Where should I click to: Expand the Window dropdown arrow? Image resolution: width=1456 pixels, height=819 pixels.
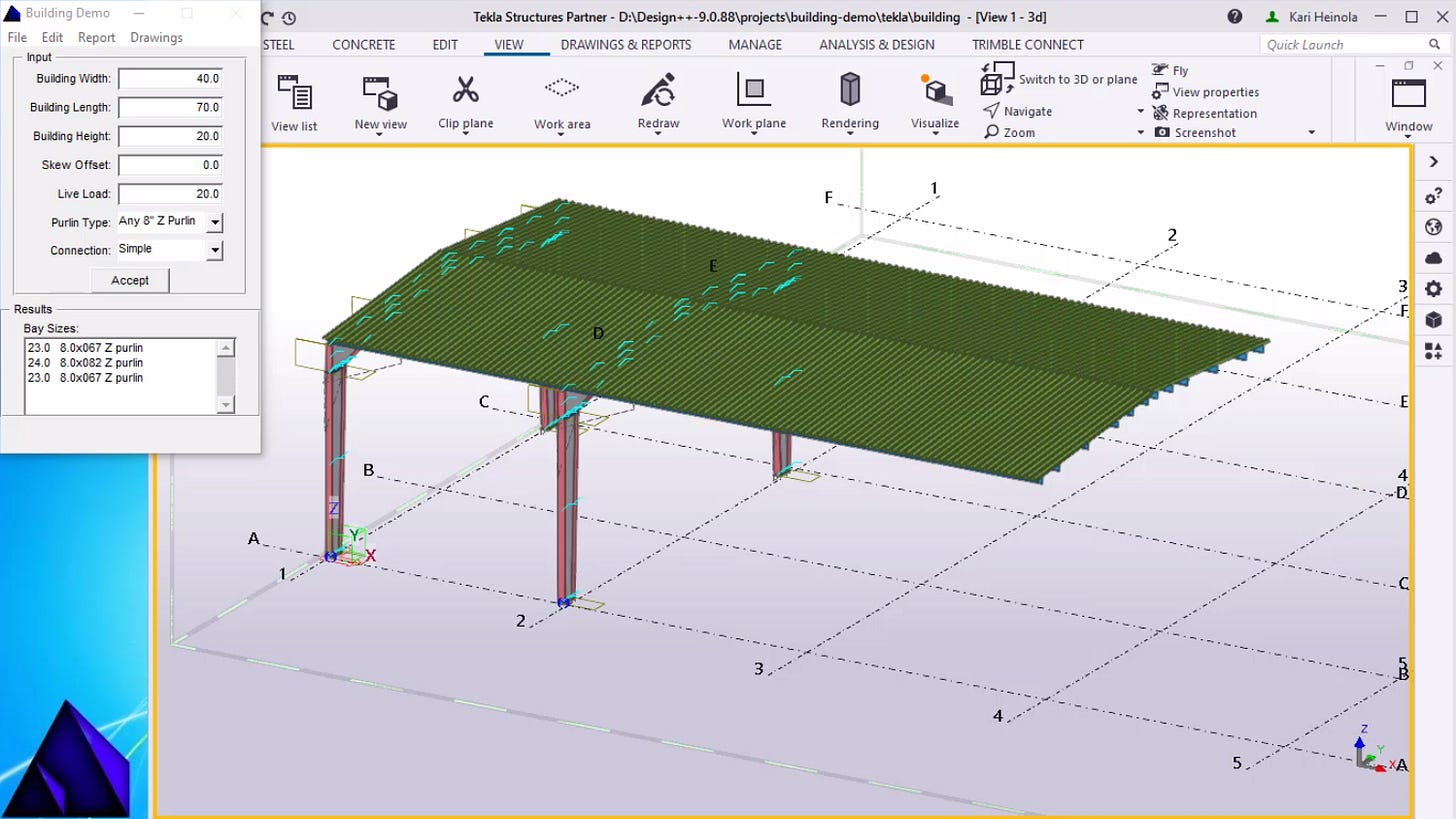[x=1408, y=136]
